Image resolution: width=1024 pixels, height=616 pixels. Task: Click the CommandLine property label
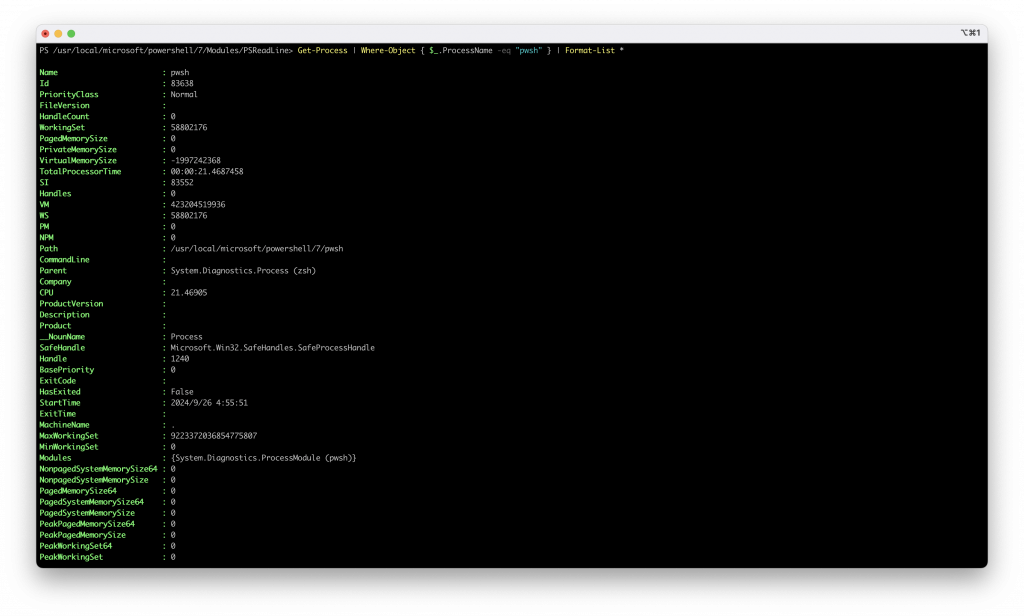click(x=64, y=260)
